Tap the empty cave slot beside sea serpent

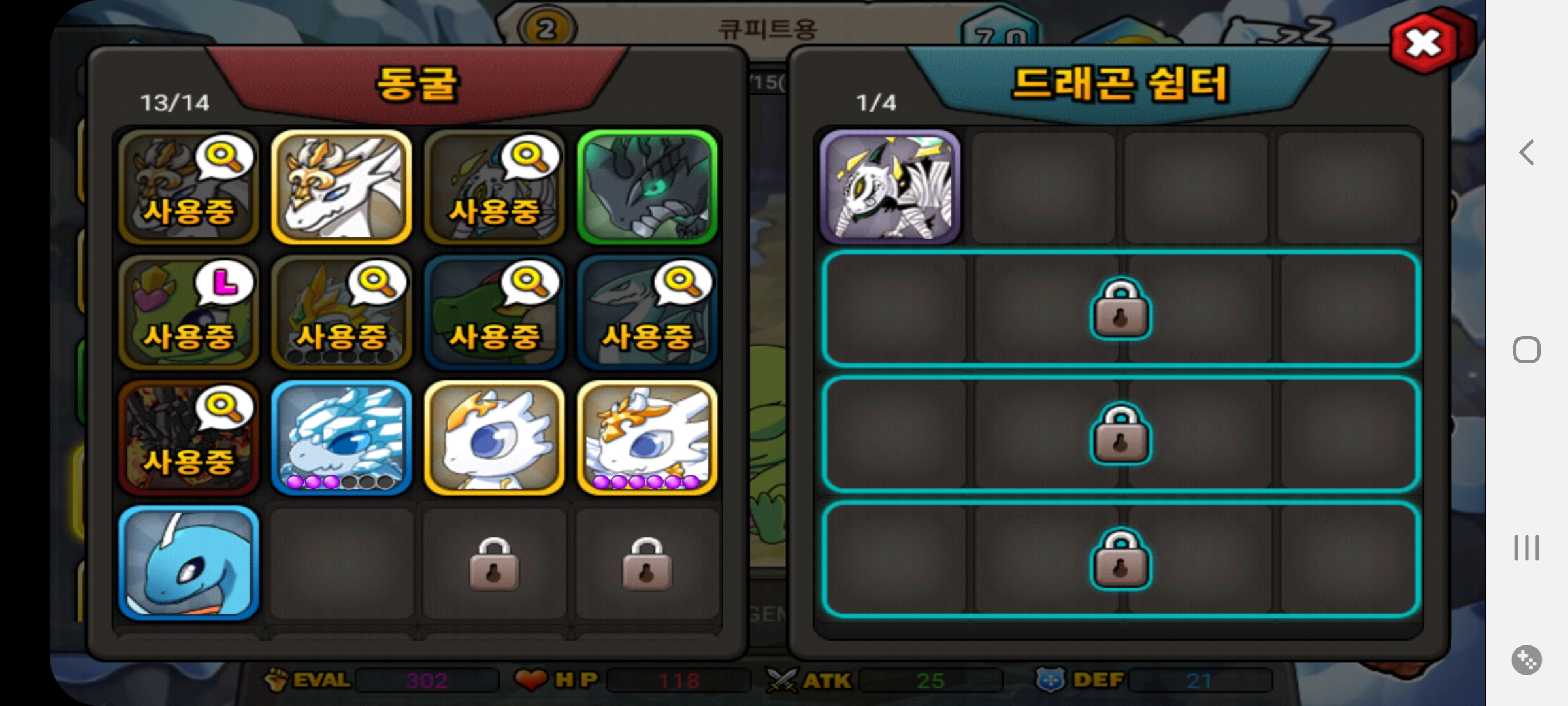[x=341, y=563]
